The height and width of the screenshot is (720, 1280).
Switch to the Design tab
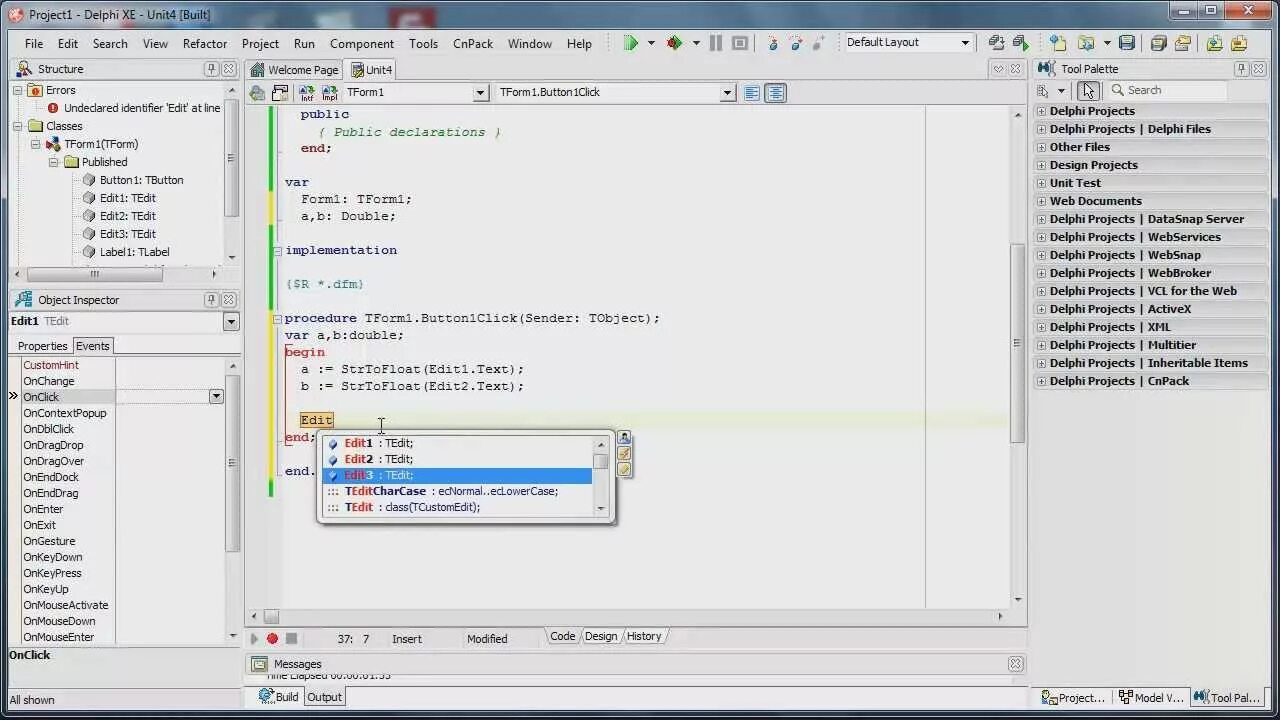click(601, 636)
